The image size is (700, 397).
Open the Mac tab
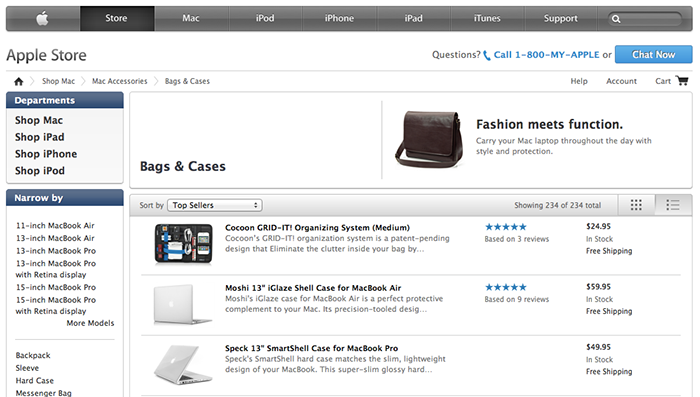191,18
